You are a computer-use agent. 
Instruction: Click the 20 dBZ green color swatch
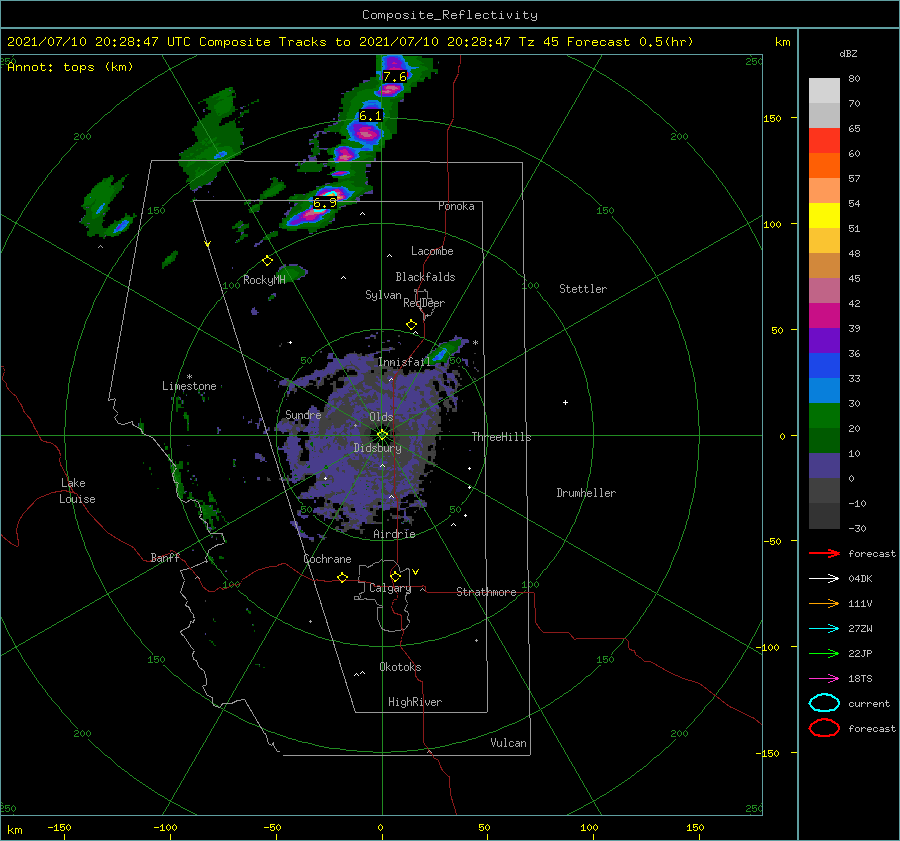824,440
